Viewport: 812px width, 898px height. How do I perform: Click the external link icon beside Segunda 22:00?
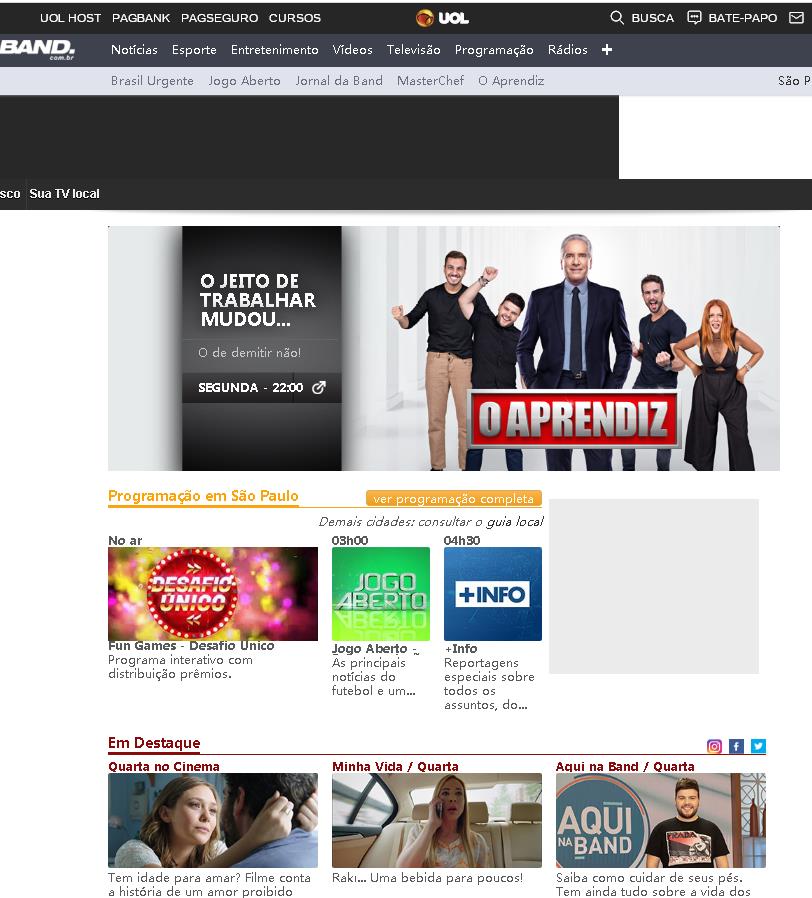pyautogui.click(x=319, y=388)
